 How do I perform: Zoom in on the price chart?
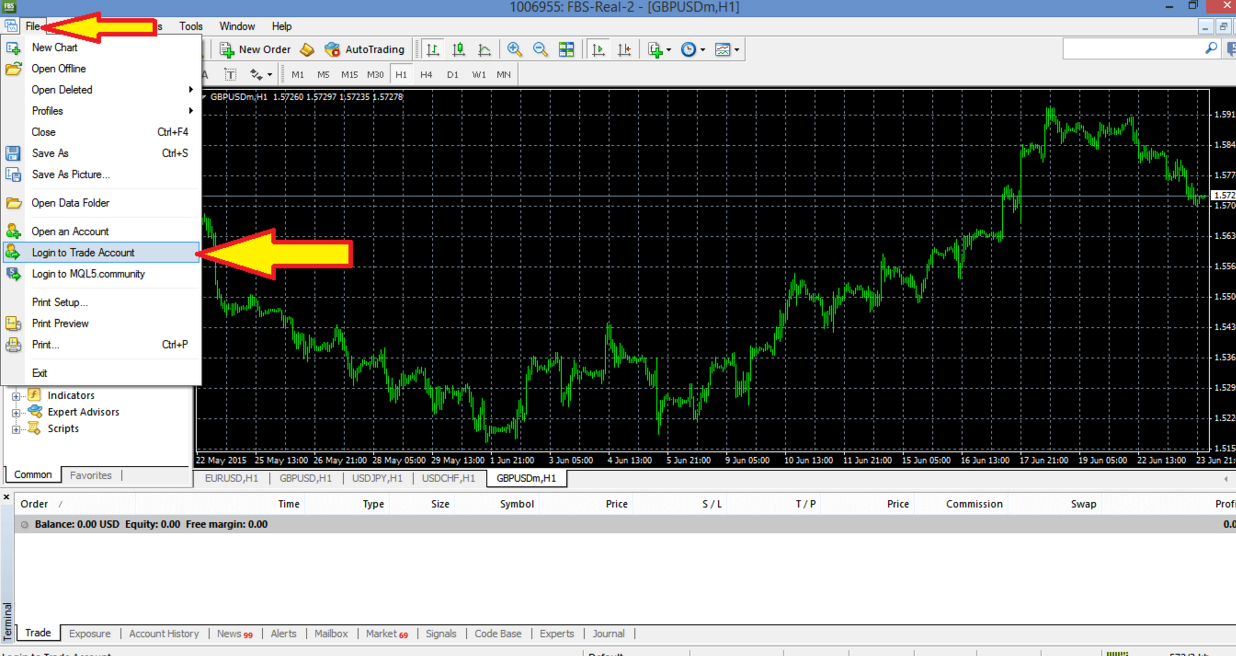515,49
